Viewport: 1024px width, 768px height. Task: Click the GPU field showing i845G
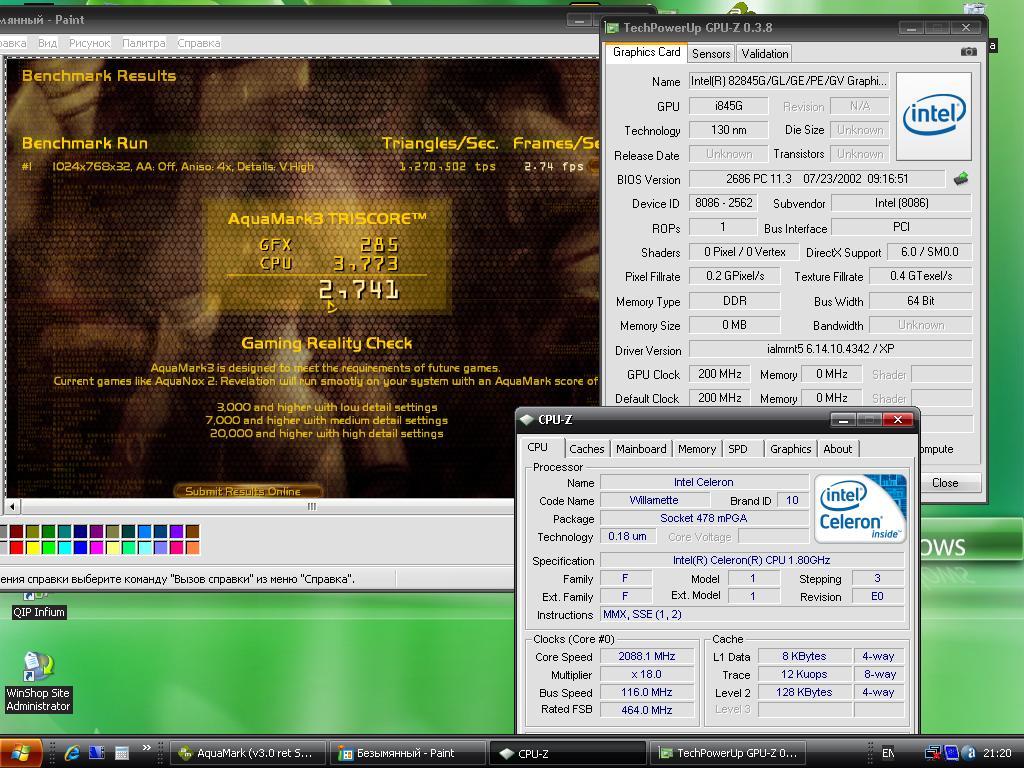point(729,105)
